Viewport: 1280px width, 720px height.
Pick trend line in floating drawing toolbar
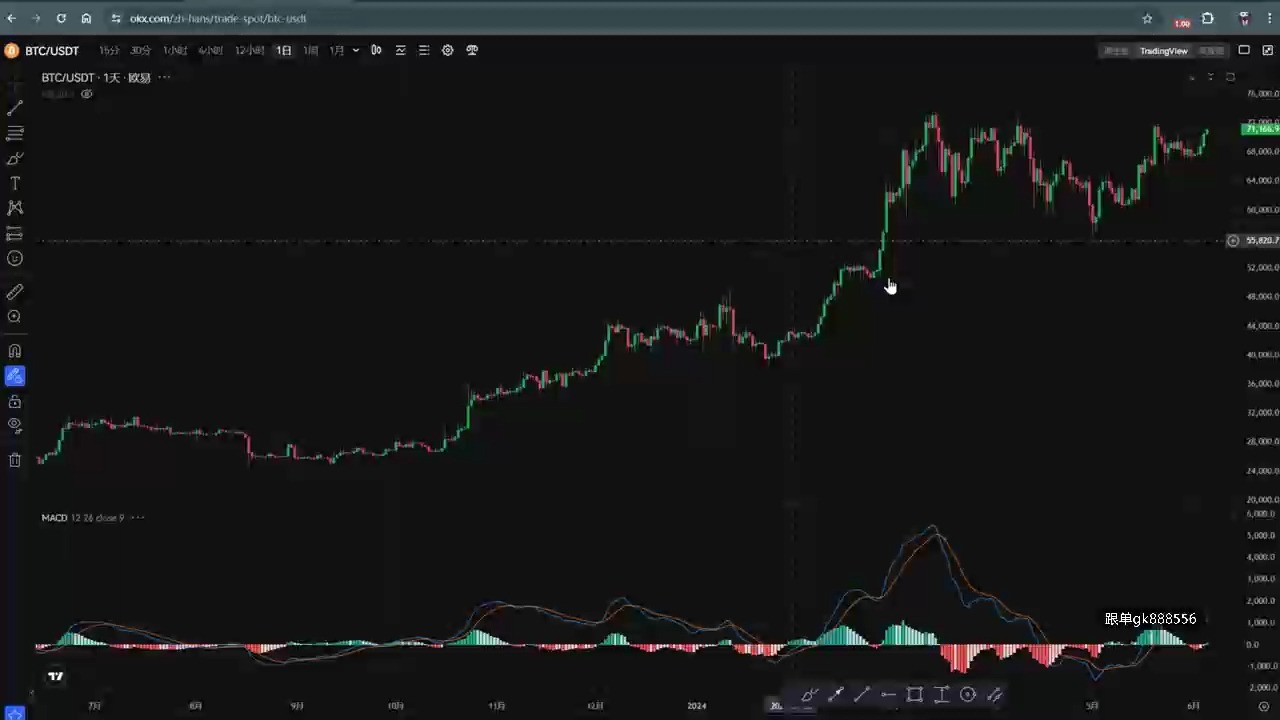[862, 695]
